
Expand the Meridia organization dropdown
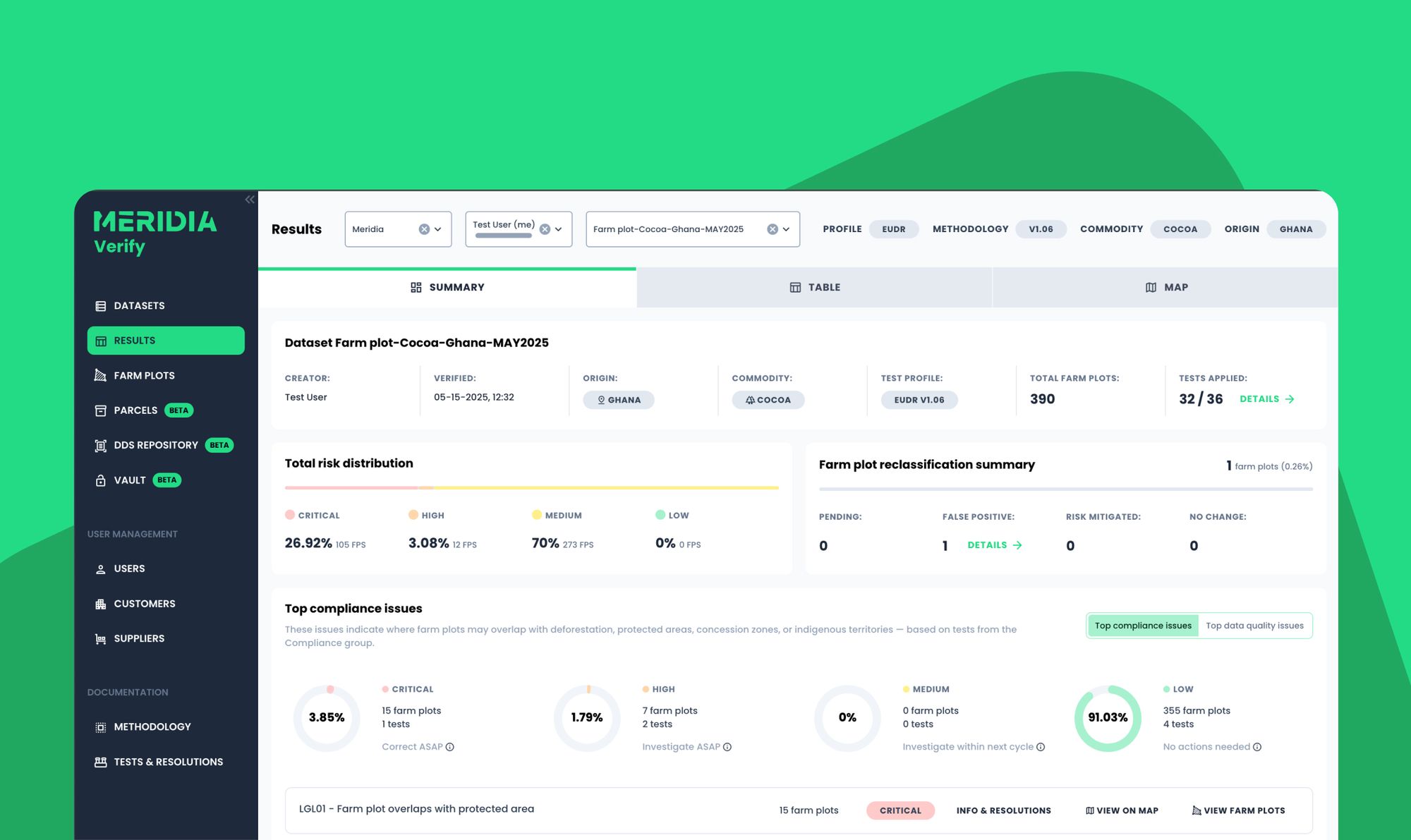point(438,229)
